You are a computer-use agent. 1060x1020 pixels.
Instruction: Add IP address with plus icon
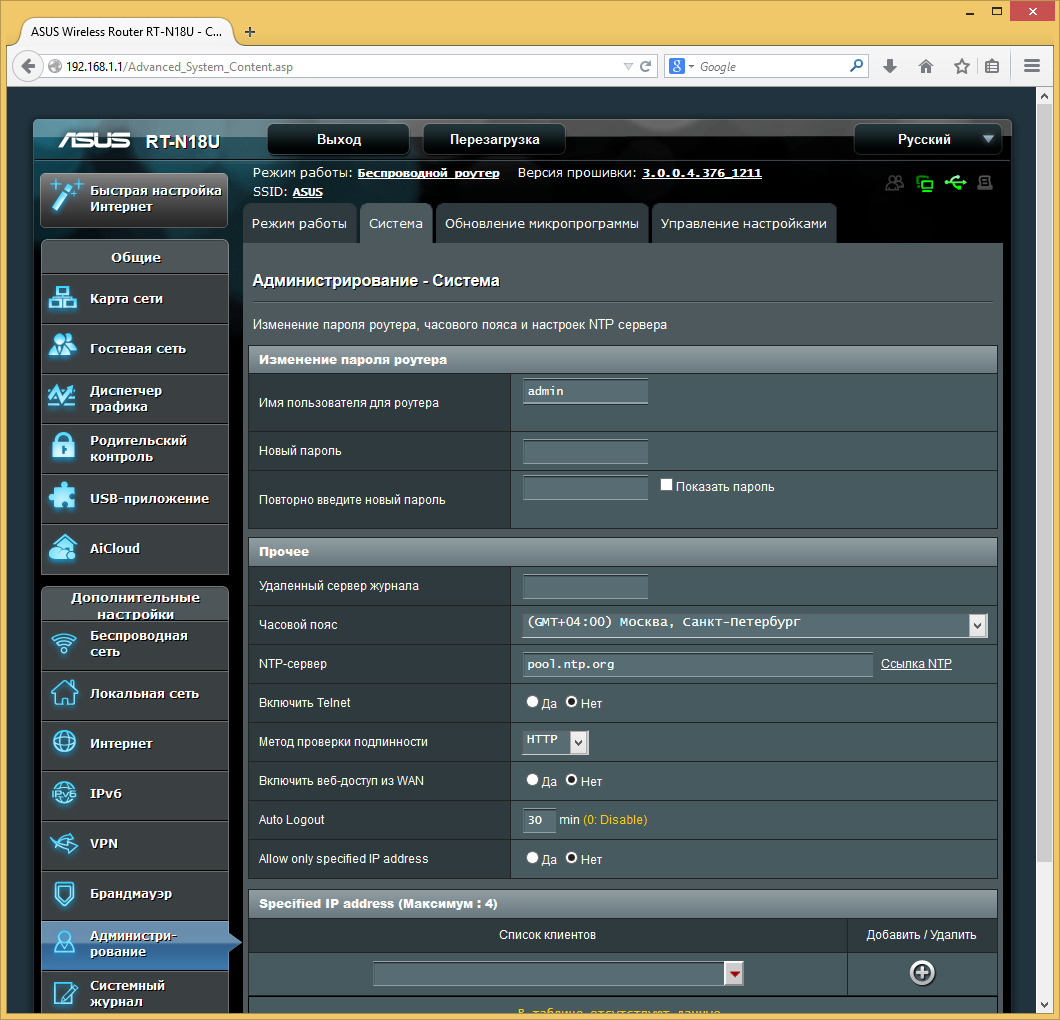922,973
